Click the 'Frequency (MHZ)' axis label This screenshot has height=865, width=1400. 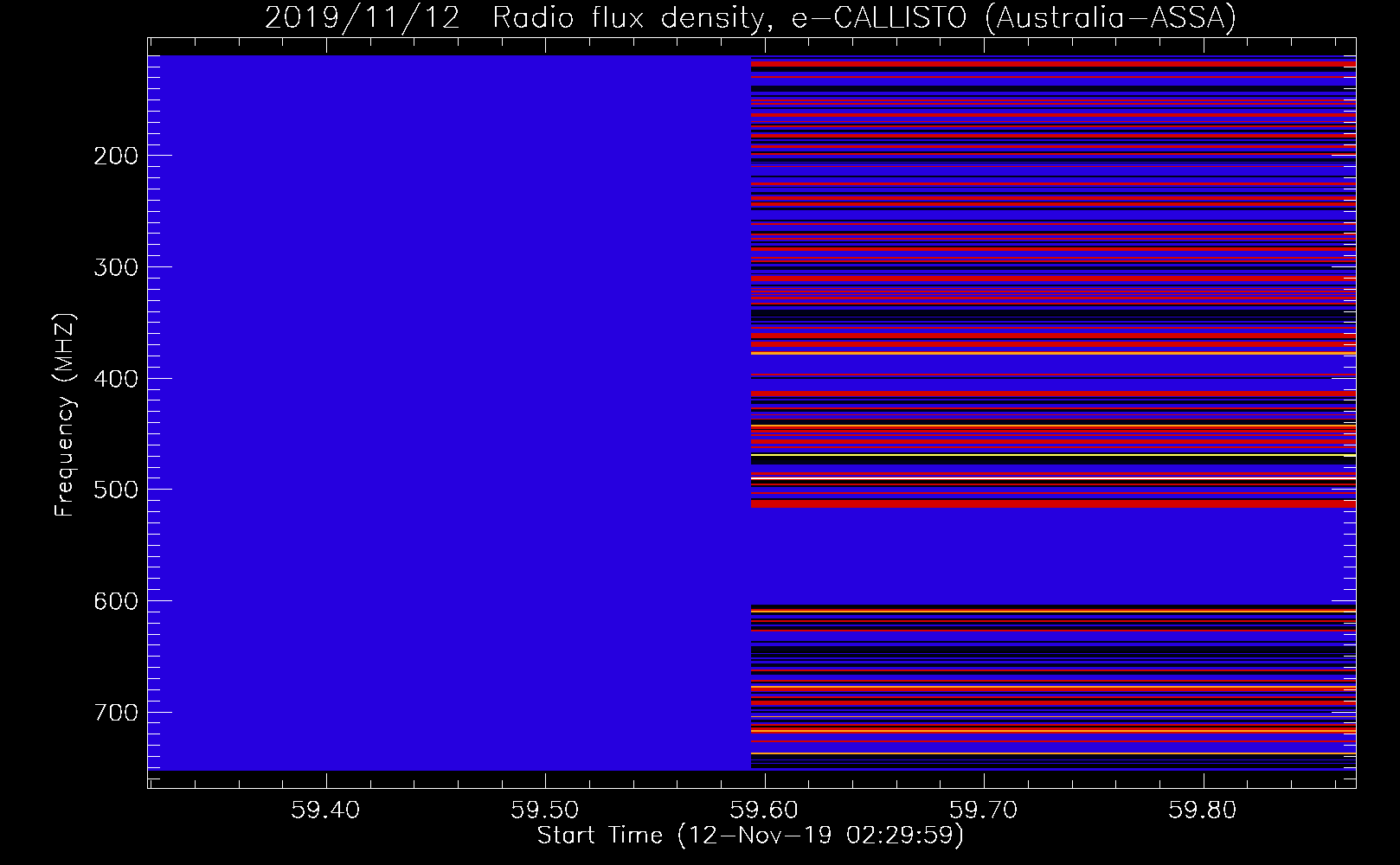(x=65, y=415)
